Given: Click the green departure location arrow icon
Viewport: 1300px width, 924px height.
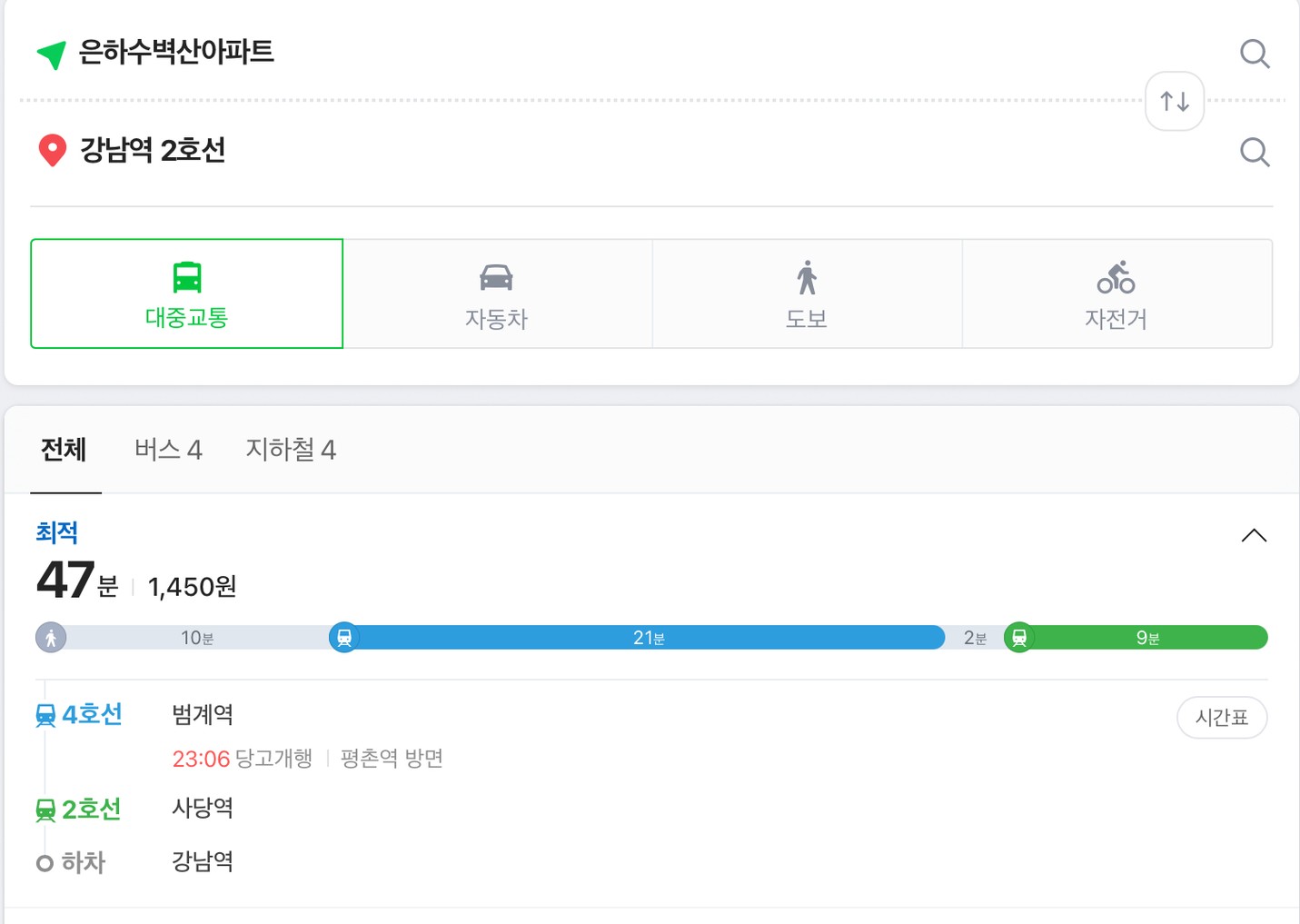Looking at the screenshot, I should pos(52,55).
